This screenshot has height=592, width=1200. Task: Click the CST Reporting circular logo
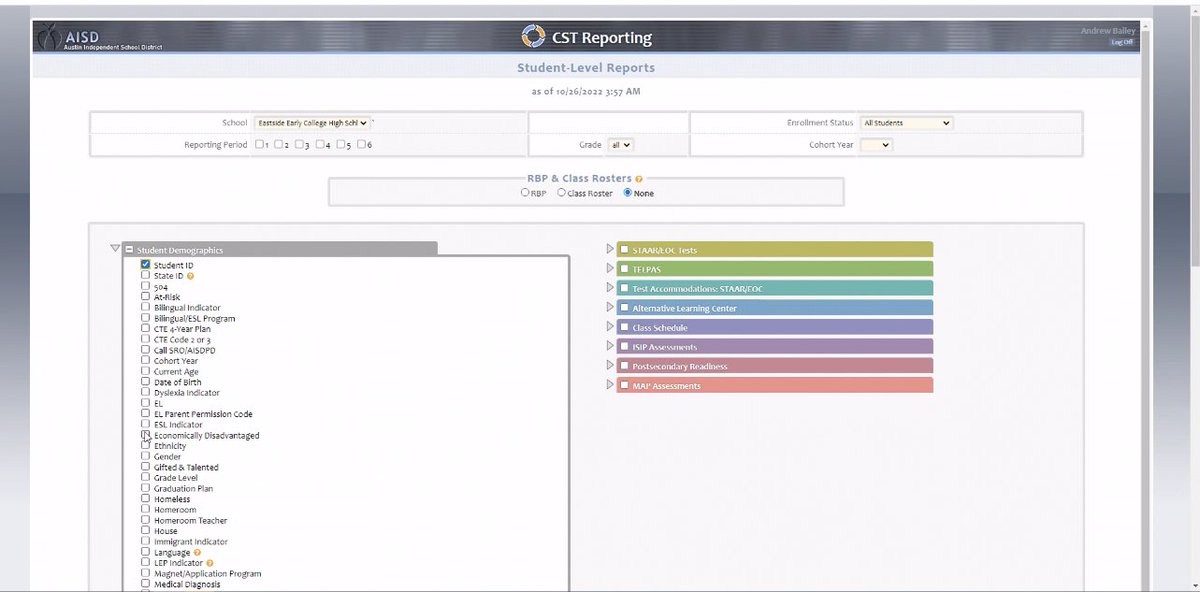pyautogui.click(x=533, y=37)
